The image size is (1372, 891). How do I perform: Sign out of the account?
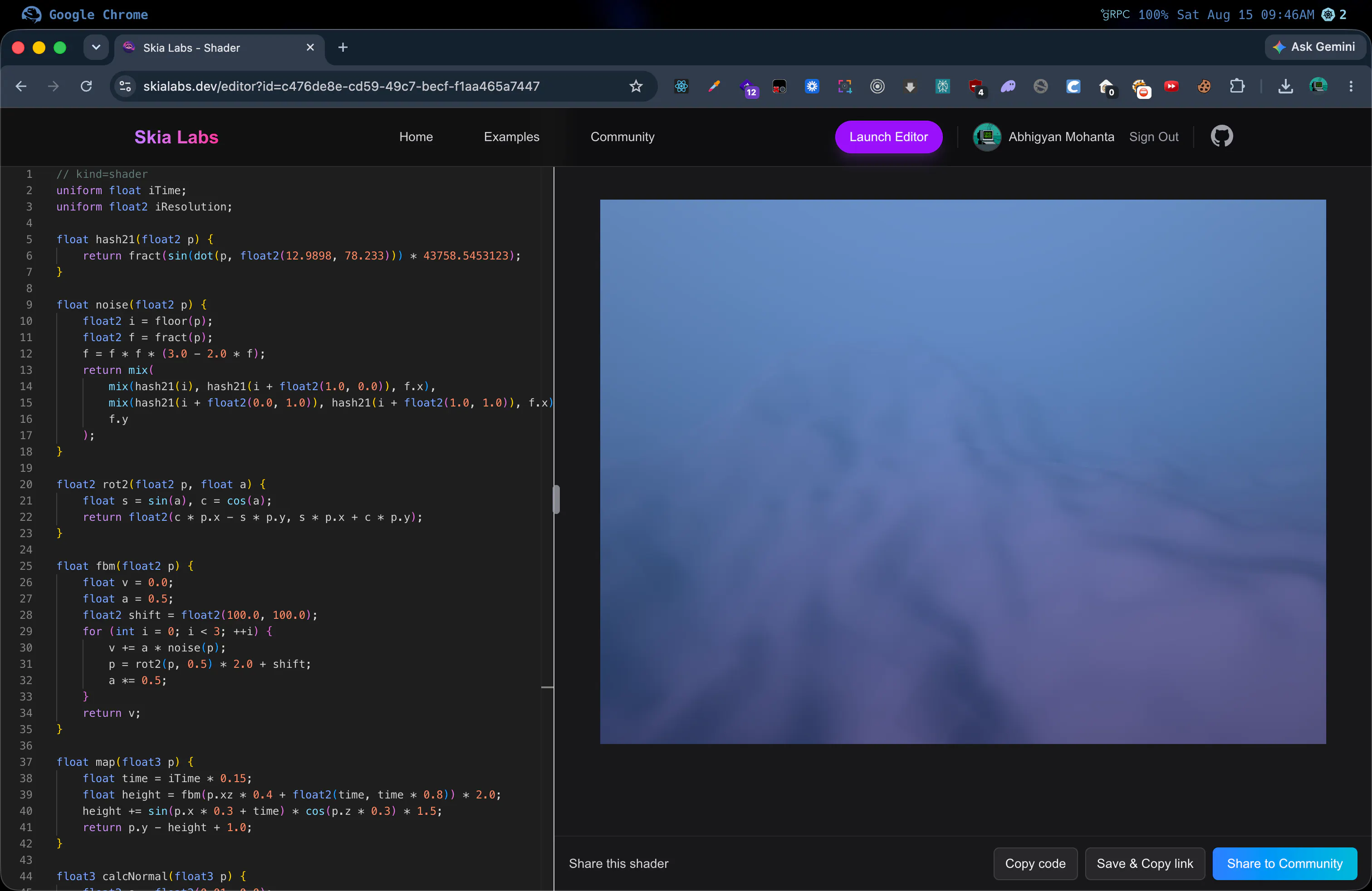point(1153,137)
